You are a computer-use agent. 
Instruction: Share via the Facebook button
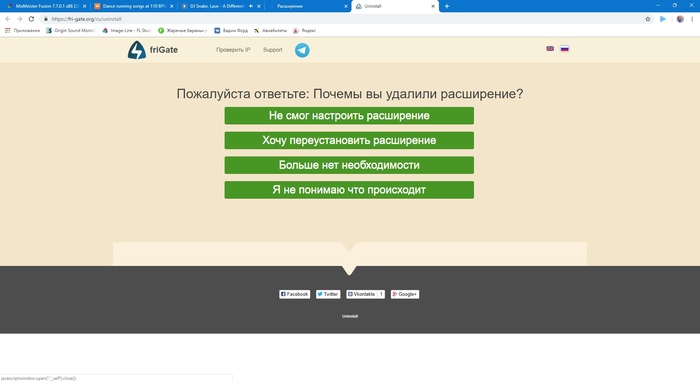295,294
